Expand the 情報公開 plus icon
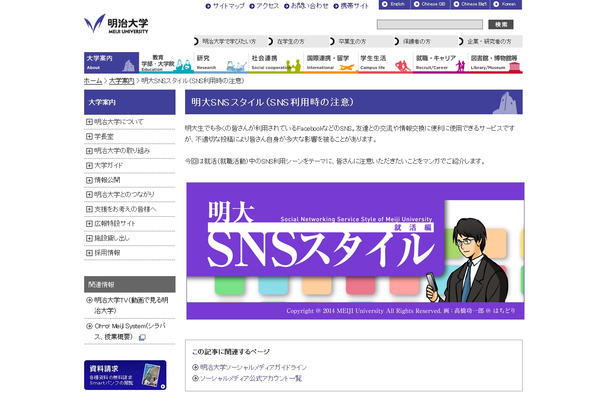Viewport: 610px width, 400px height. 89,181
